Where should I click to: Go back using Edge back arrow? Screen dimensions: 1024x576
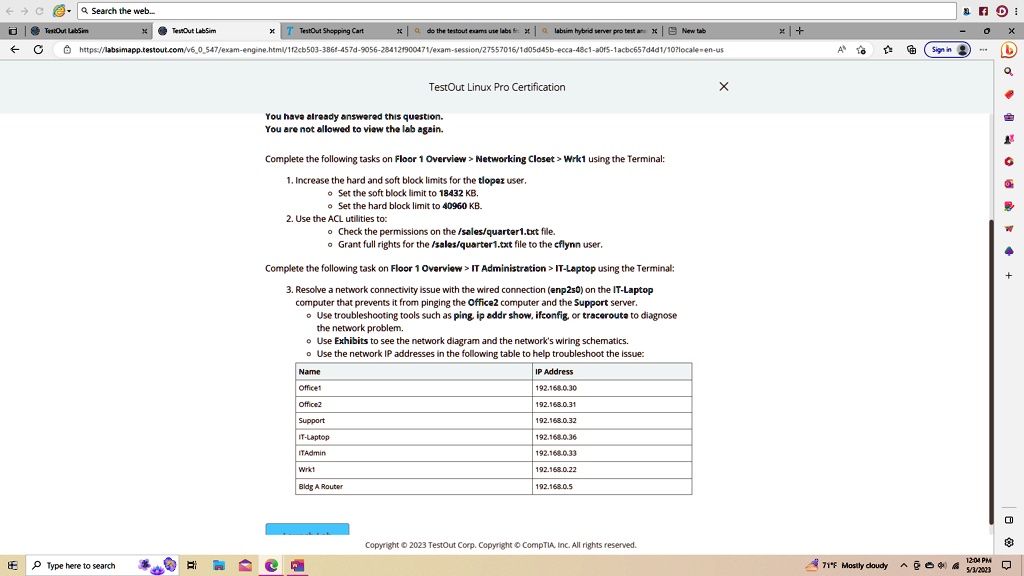[x=15, y=50]
